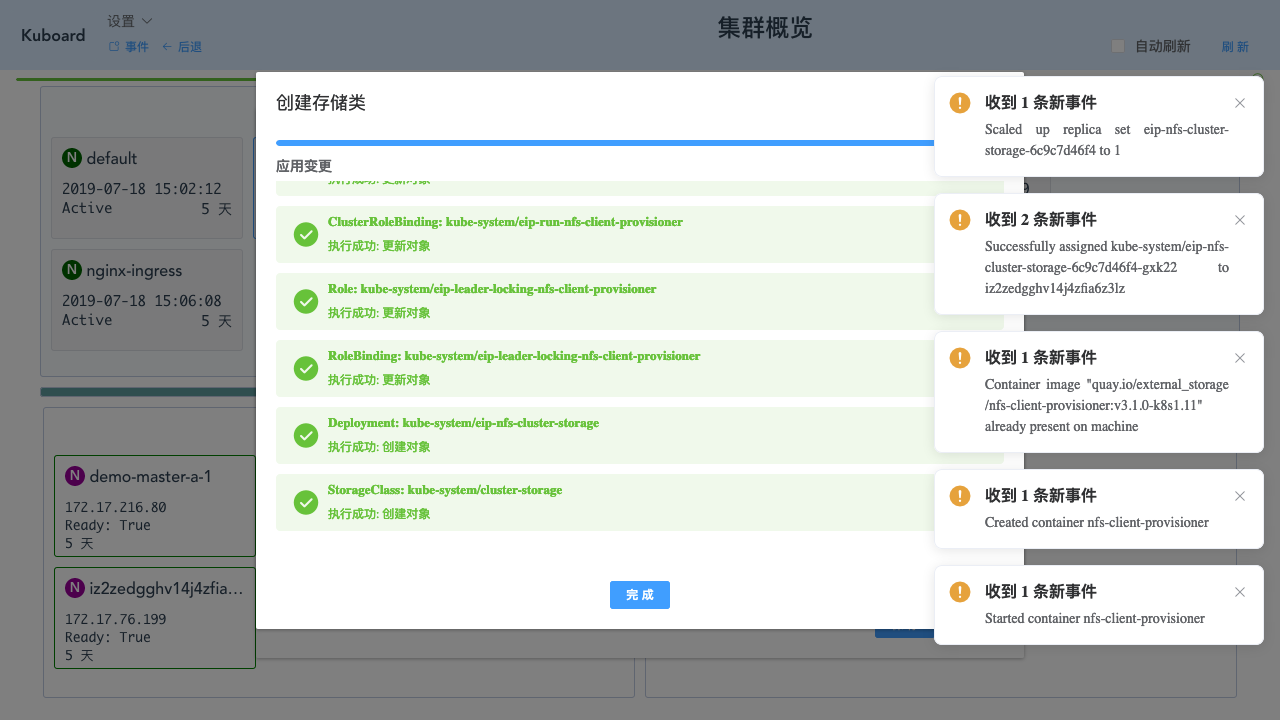Image resolution: width=1280 pixels, height=720 pixels.
Task: Close the 'Started container' notification
Action: [x=1240, y=592]
